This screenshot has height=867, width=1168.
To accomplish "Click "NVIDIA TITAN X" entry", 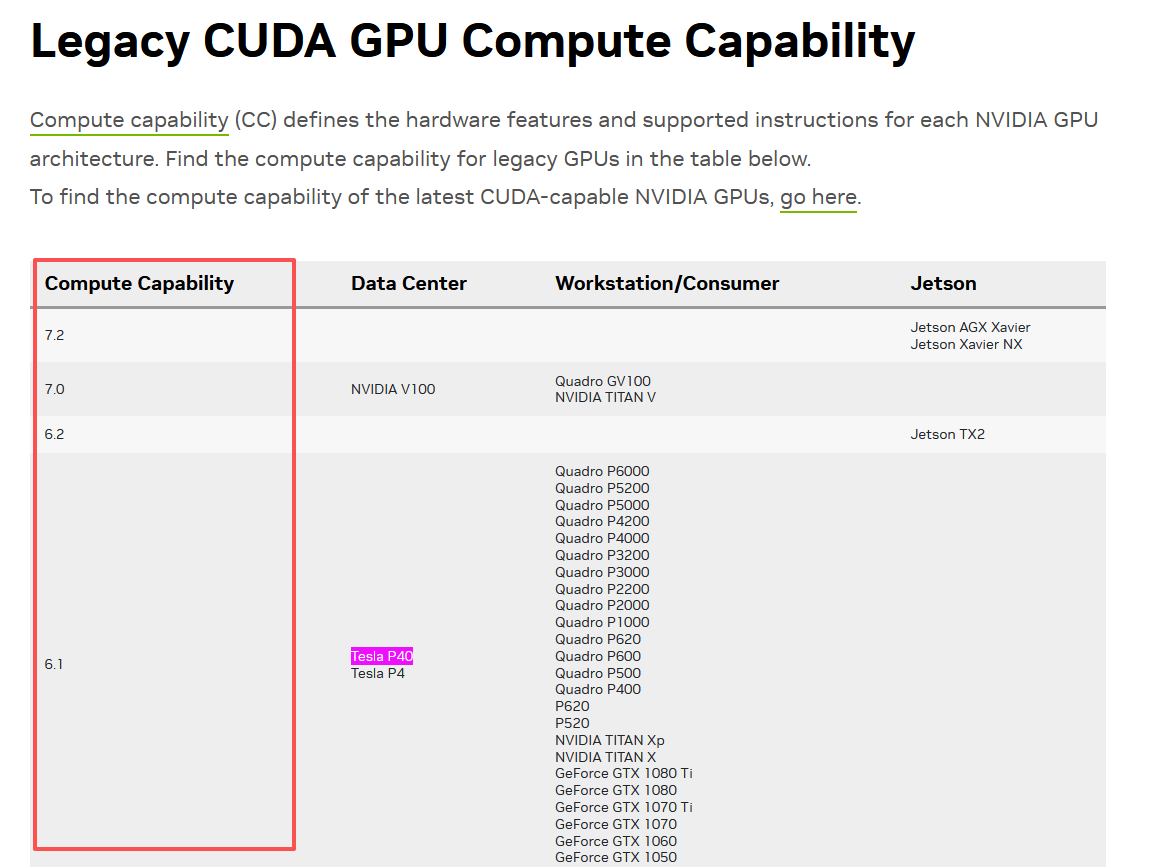I will [605, 757].
